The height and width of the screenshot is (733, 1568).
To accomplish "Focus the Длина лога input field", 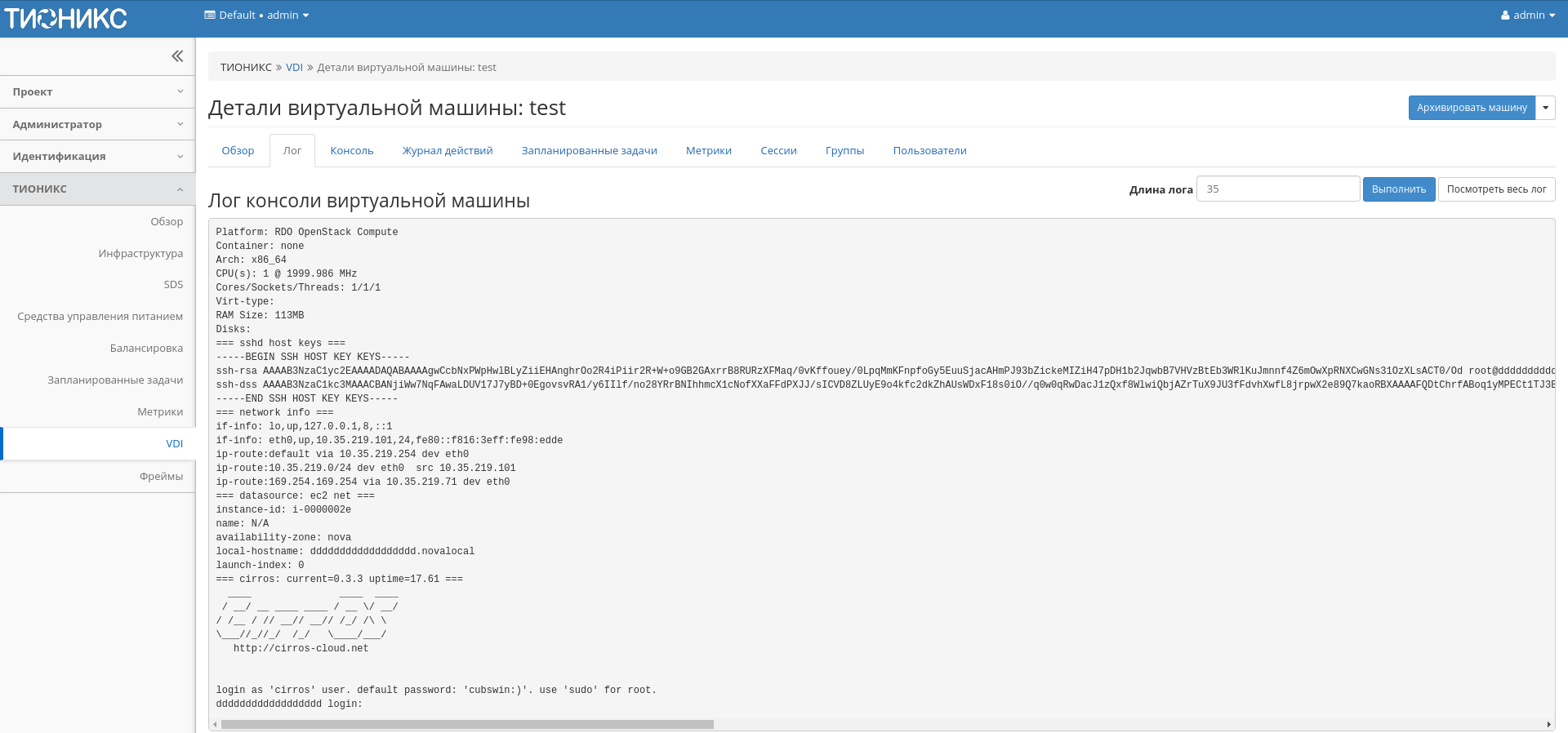I will (x=1277, y=189).
